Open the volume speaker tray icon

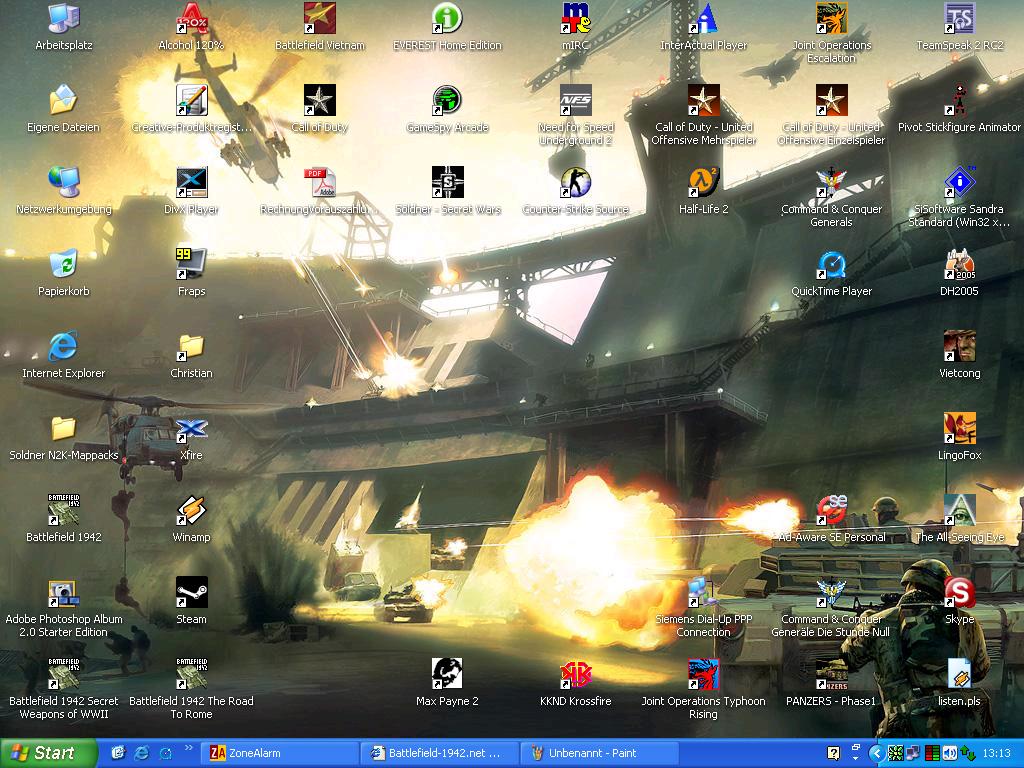click(x=949, y=754)
